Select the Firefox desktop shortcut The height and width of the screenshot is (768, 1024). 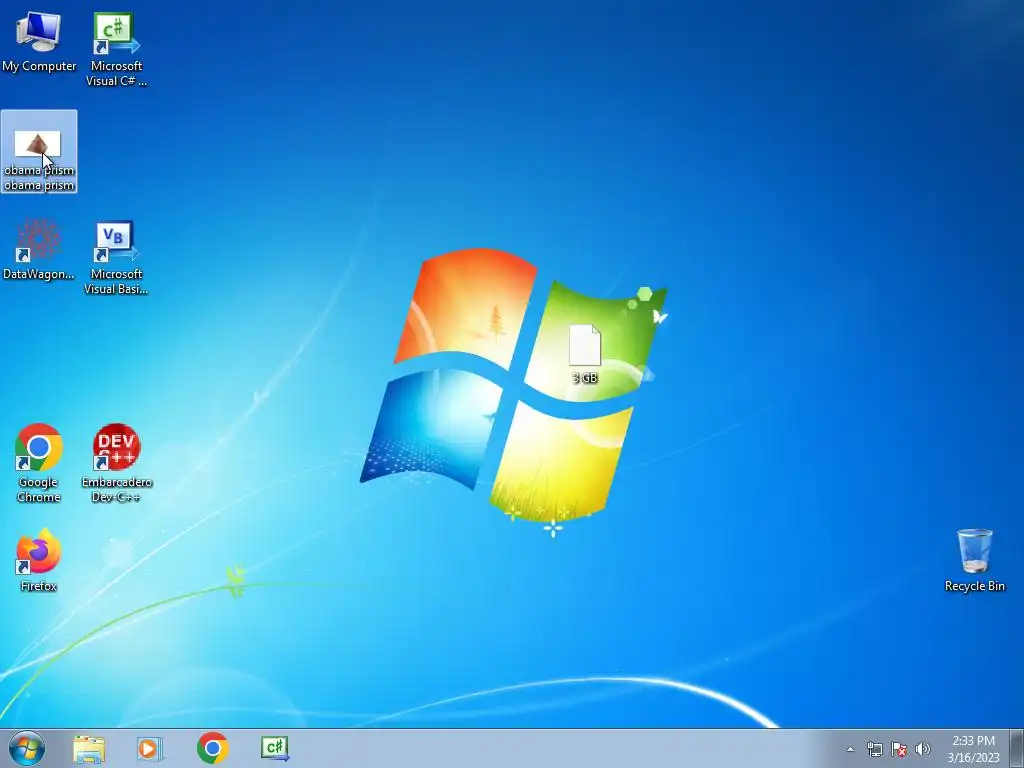(39, 560)
